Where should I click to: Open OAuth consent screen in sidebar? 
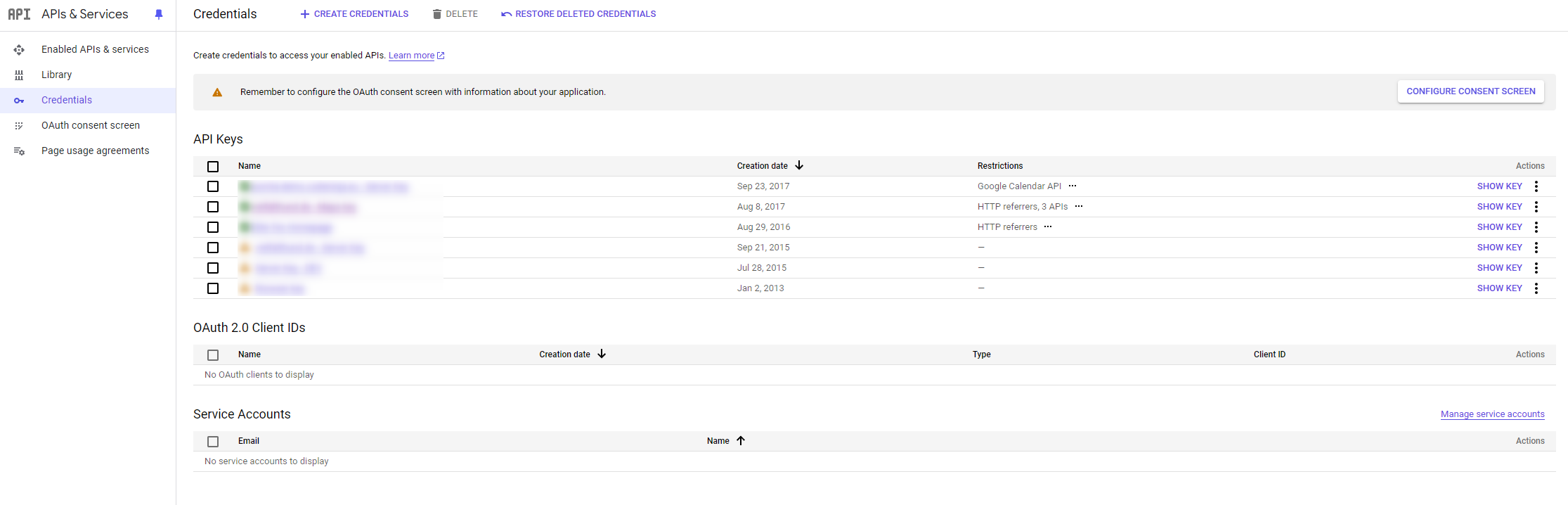(91, 125)
